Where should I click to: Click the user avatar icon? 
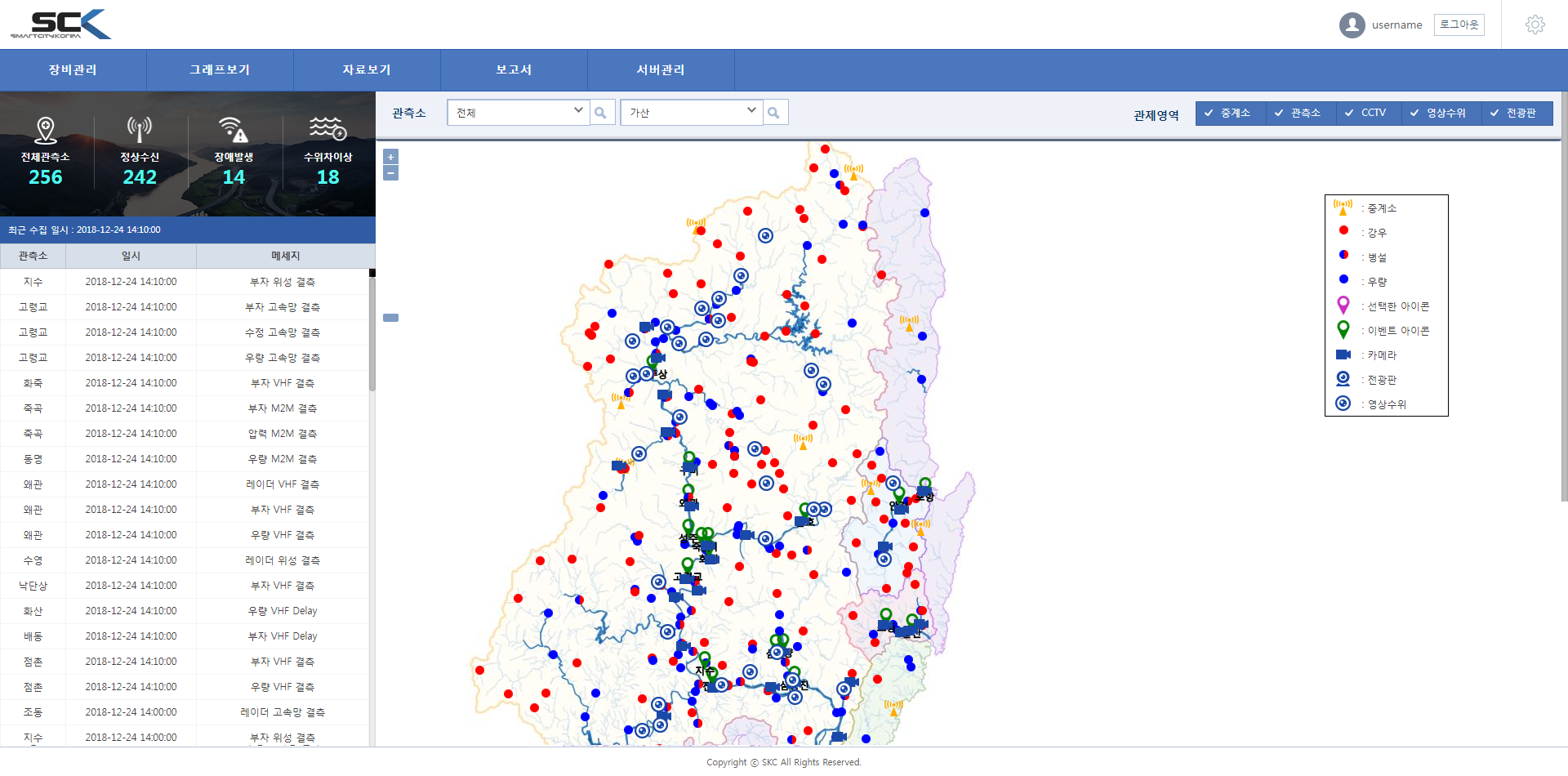[1352, 25]
